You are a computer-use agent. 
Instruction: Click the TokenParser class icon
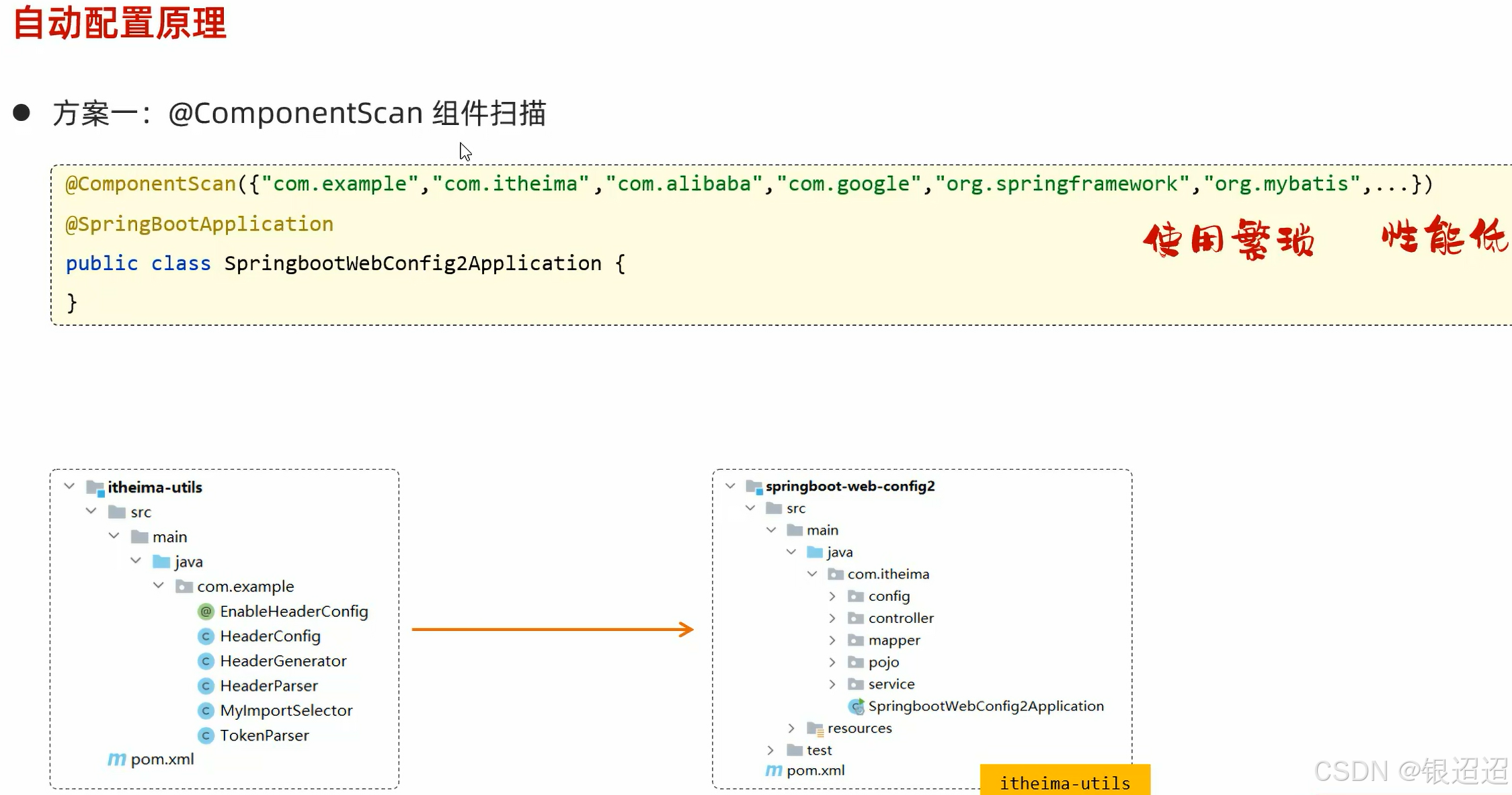coord(206,735)
